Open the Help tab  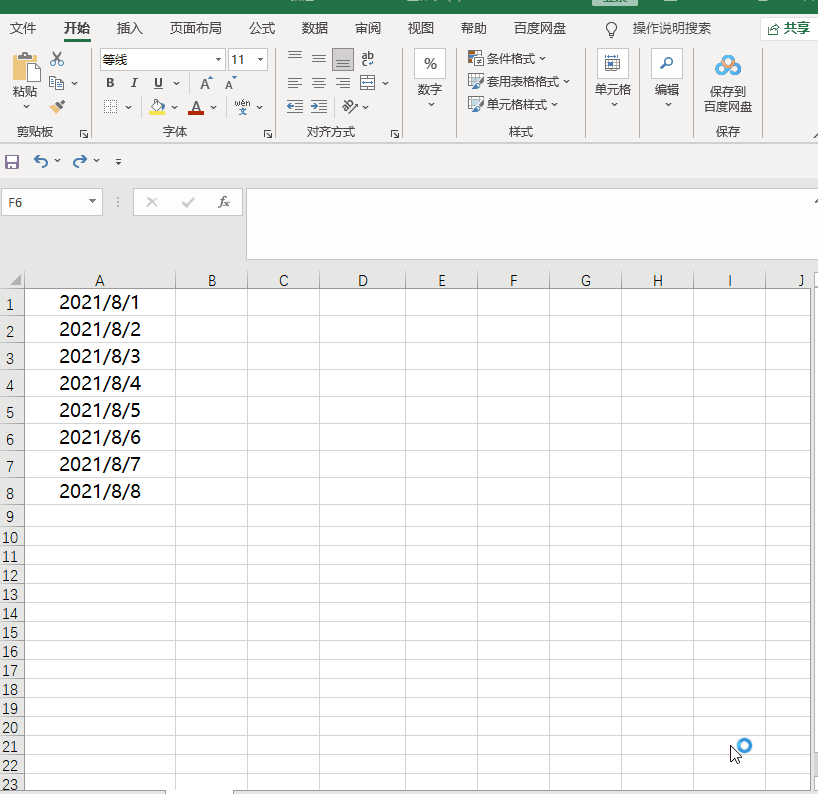[474, 28]
